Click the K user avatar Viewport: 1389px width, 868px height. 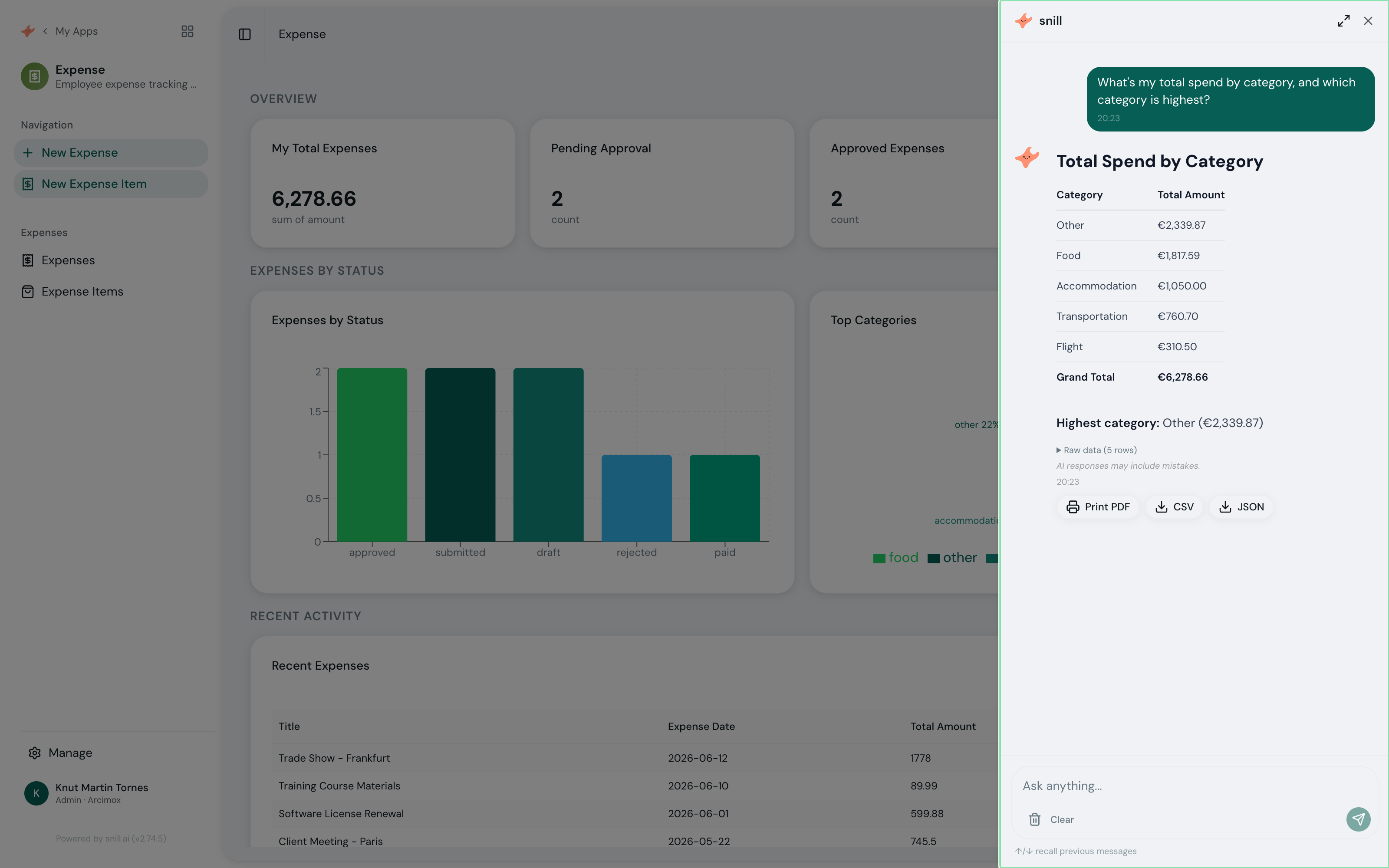pyautogui.click(x=36, y=793)
